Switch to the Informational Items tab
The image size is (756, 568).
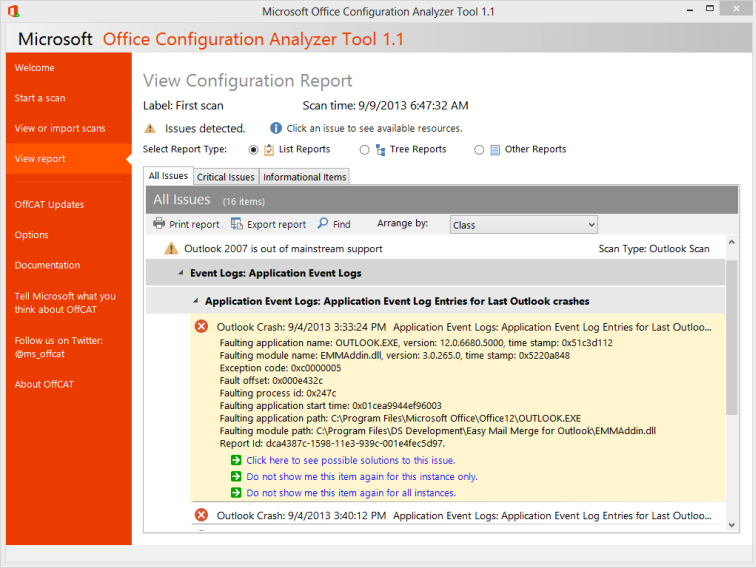point(305,177)
